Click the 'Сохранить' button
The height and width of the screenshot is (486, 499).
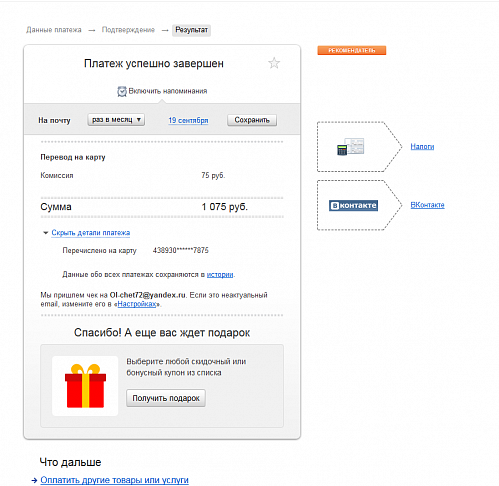252,120
